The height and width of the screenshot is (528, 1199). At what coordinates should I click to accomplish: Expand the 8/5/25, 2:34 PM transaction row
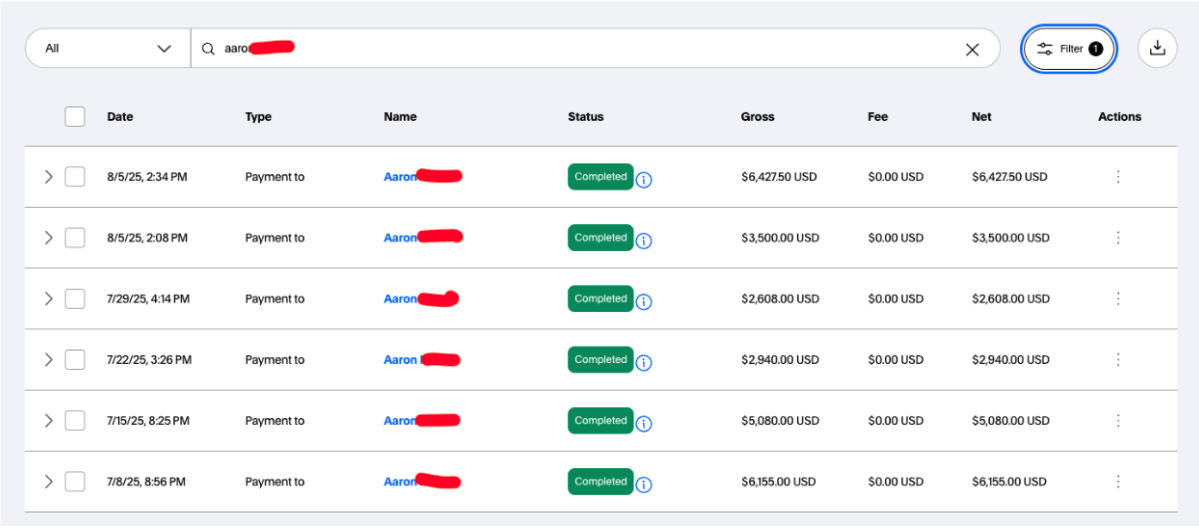click(48, 177)
